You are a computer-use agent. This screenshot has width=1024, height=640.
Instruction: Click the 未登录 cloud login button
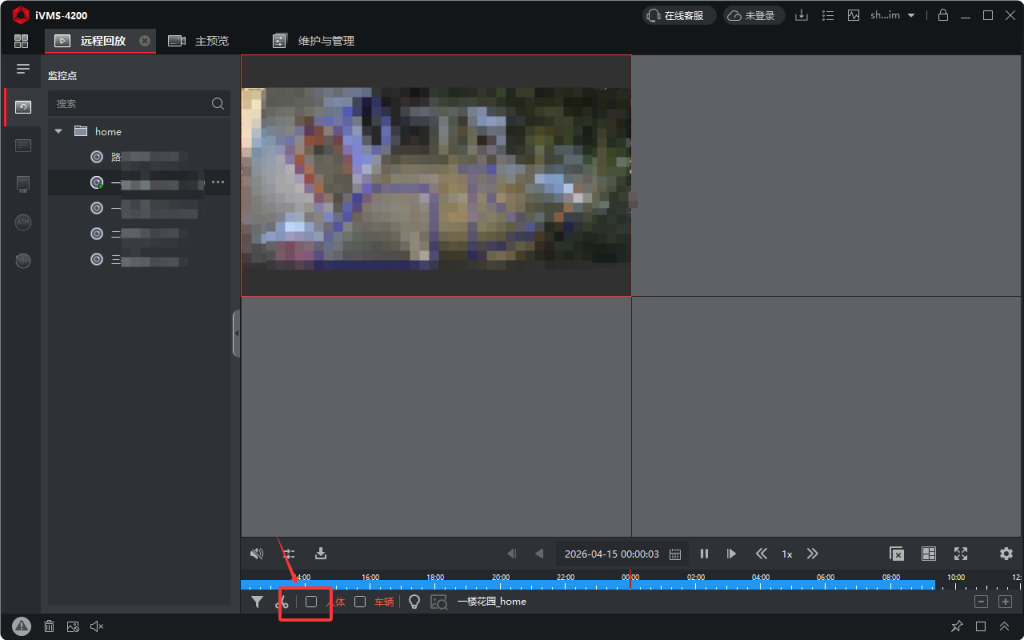(x=752, y=15)
